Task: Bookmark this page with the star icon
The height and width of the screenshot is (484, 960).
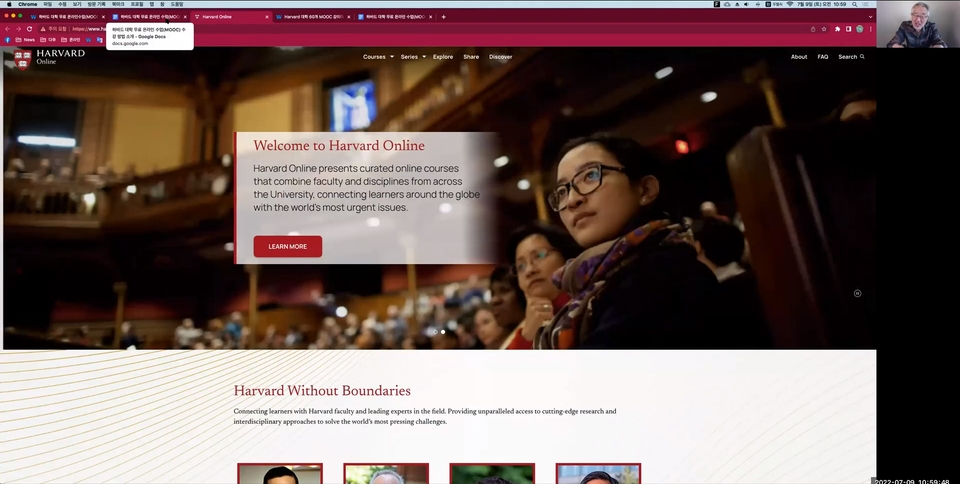Action: [824, 29]
